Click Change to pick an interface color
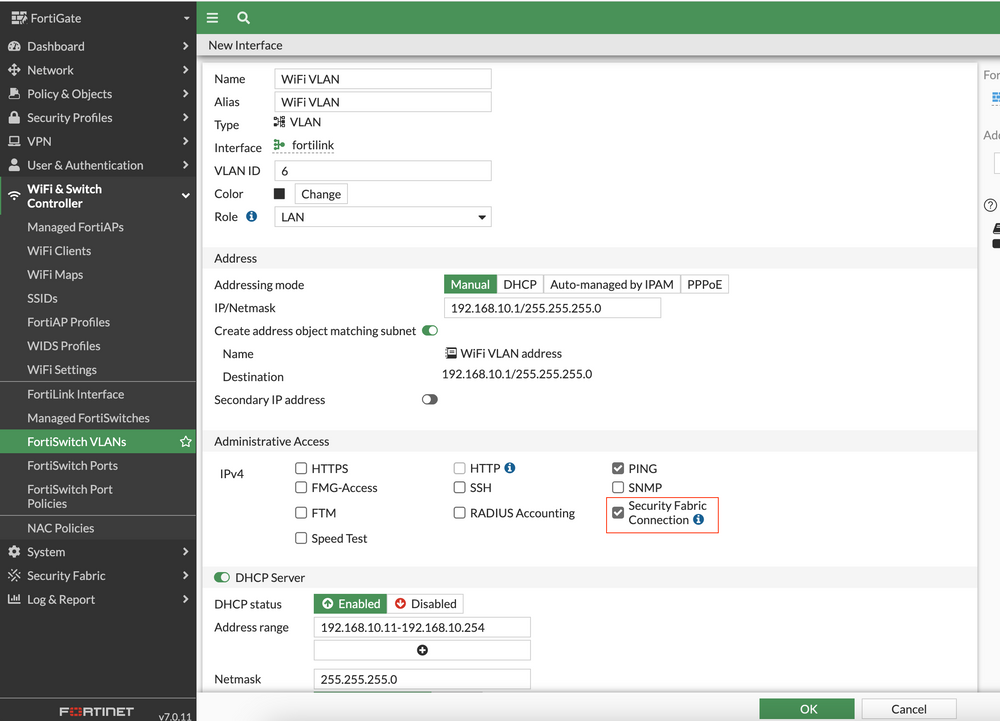 pyautogui.click(x=321, y=193)
